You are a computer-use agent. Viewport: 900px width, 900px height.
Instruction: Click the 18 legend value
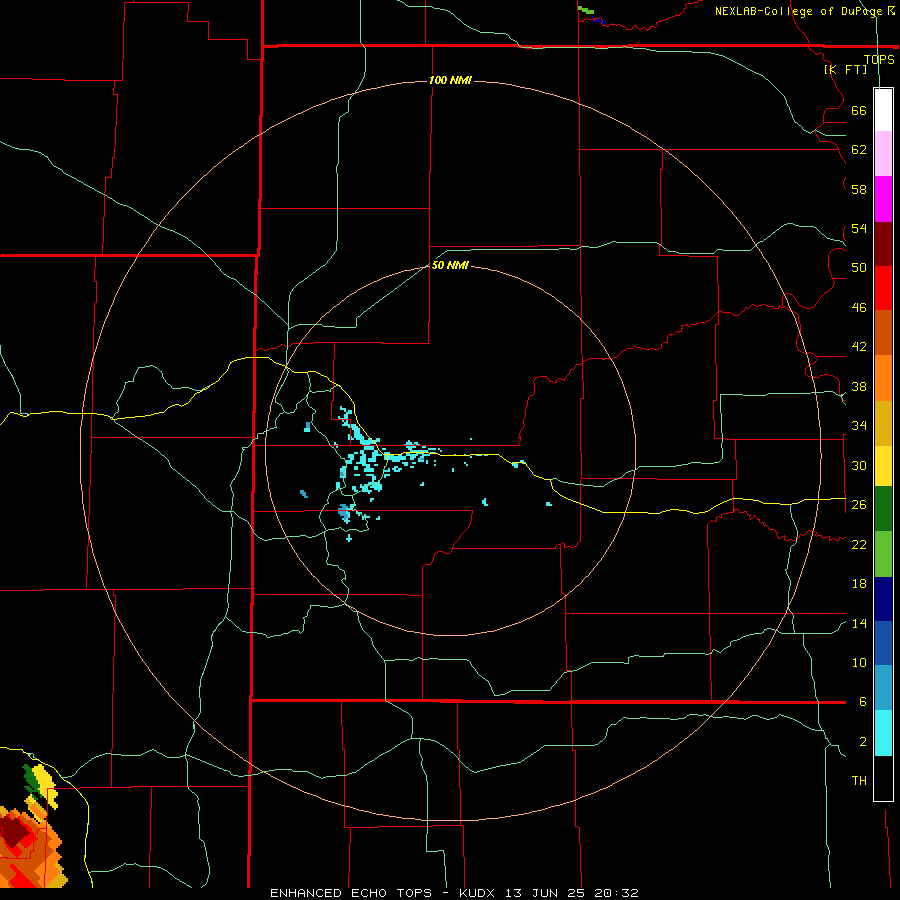859,584
